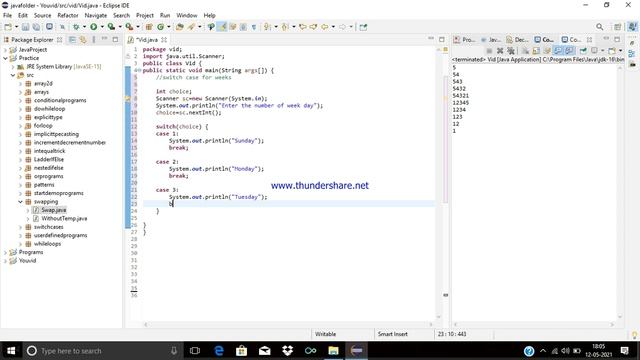Click Collapse All in Package Explorer

coord(72,40)
